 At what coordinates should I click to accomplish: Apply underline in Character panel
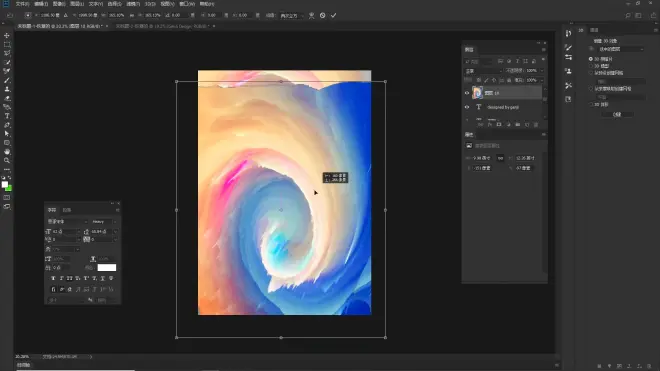click(x=102, y=278)
